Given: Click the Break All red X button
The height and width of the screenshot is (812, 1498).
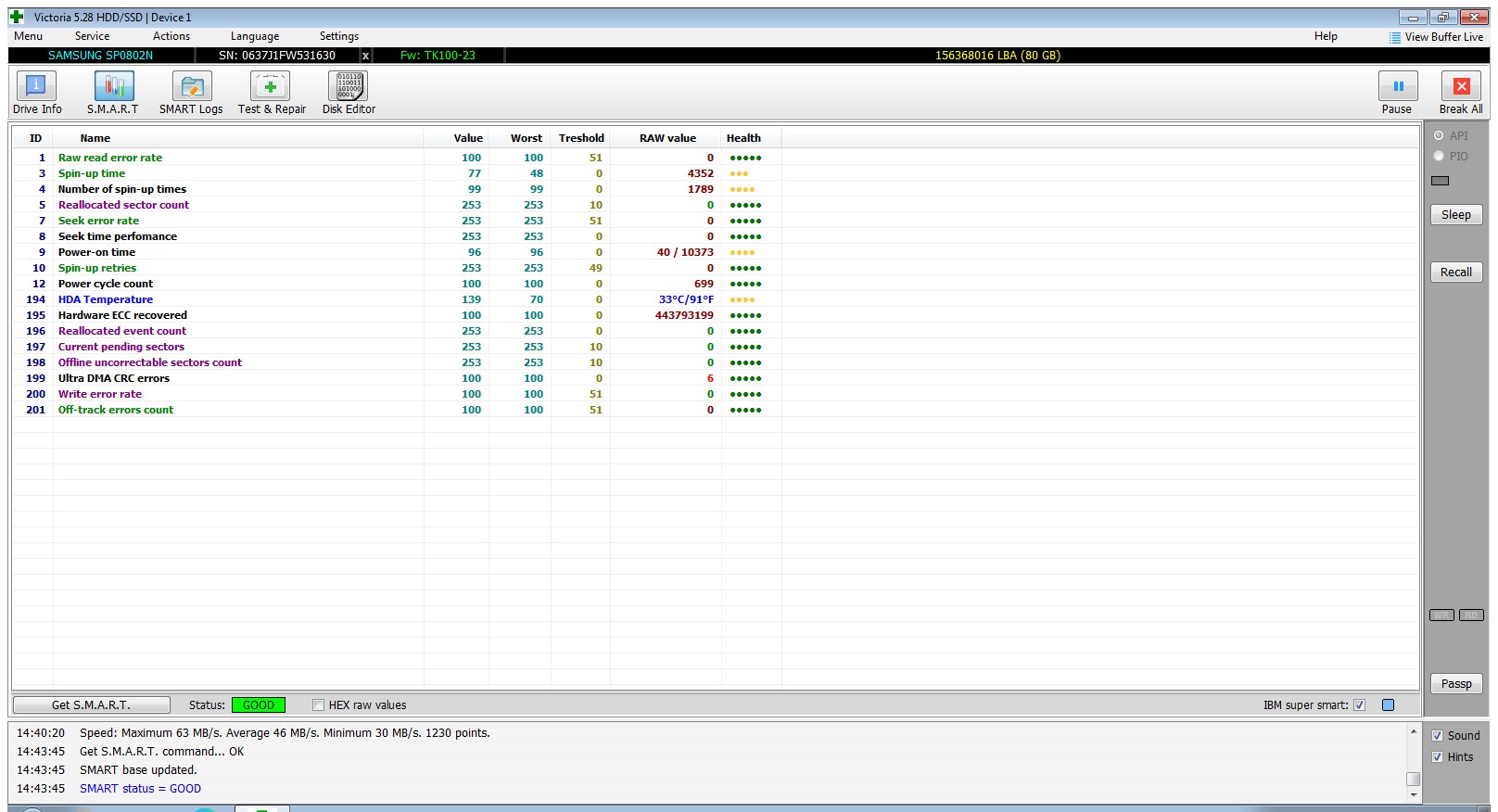Looking at the screenshot, I should (x=1461, y=93).
